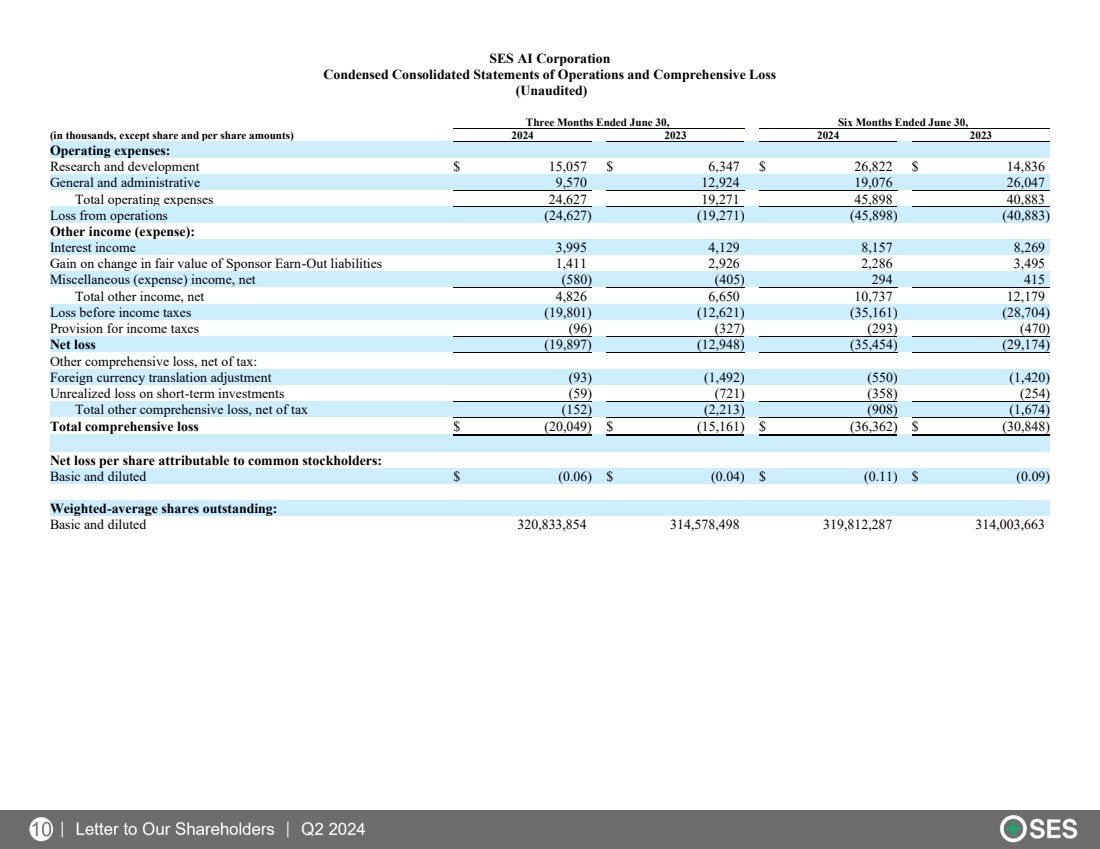The image size is (1100, 849).
Task: Select the 'Total comprehensive loss' row label
Action: tap(124, 427)
